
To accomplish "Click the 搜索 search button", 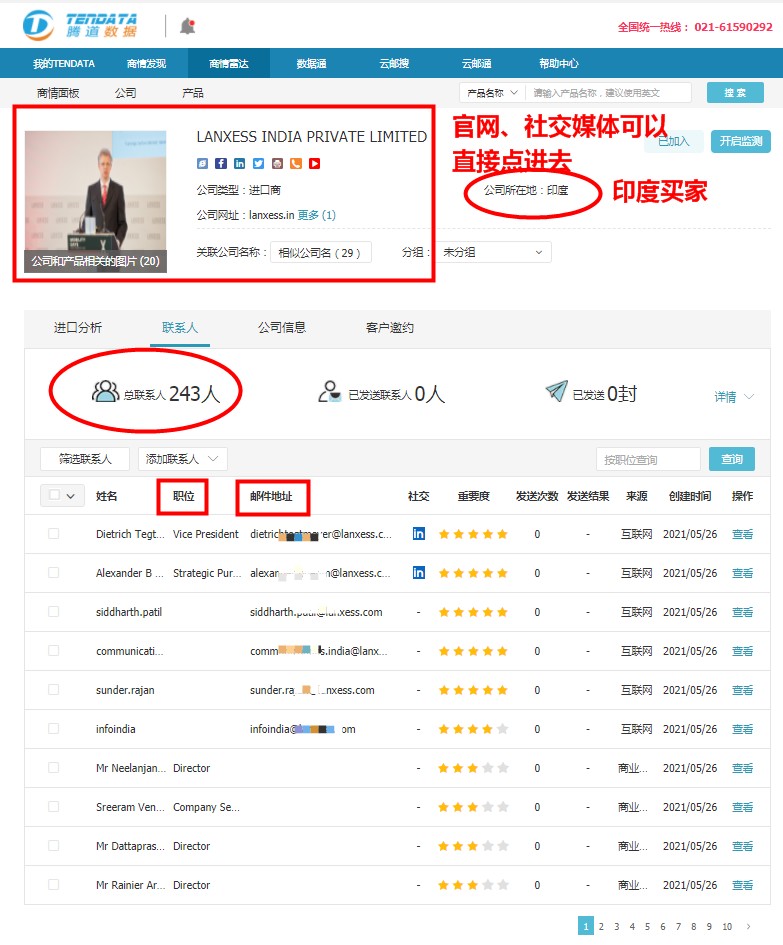I will (735, 93).
